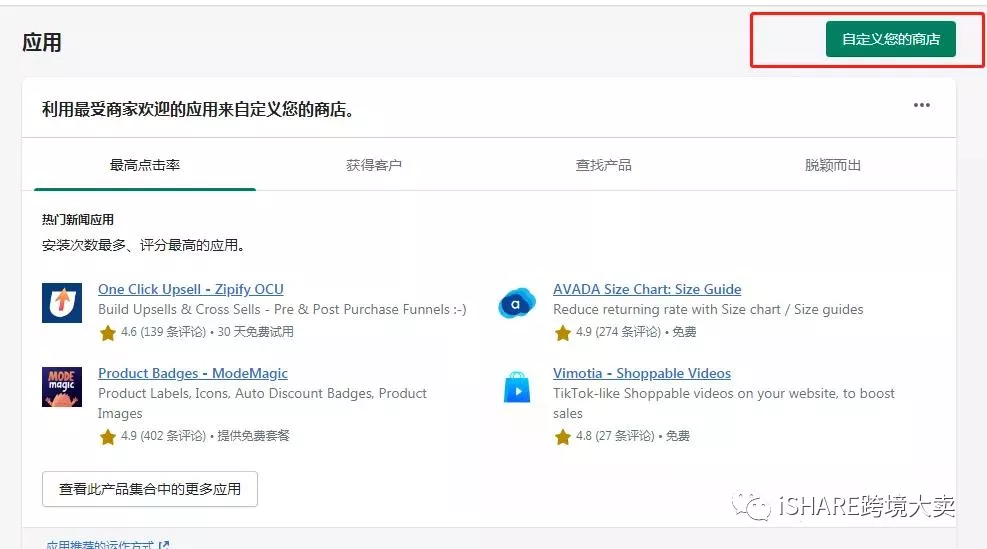Open the 查找产品 tab
Image resolution: width=987 pixels, height=549 pixels.
(604, 165)
